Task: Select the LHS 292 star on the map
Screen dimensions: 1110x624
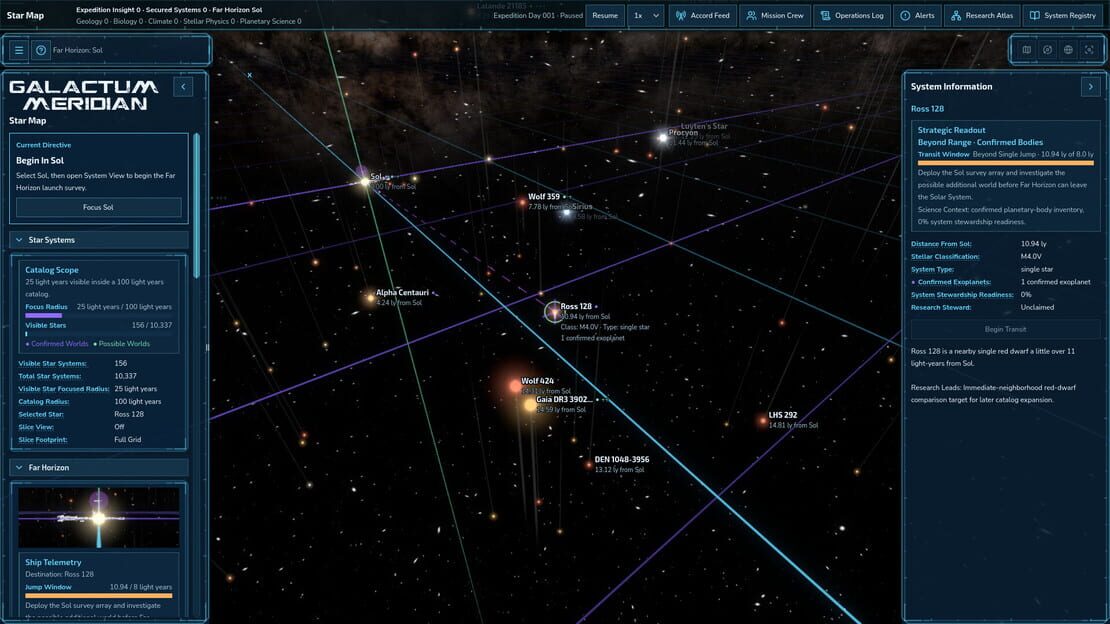Action: tap(762, 421)
